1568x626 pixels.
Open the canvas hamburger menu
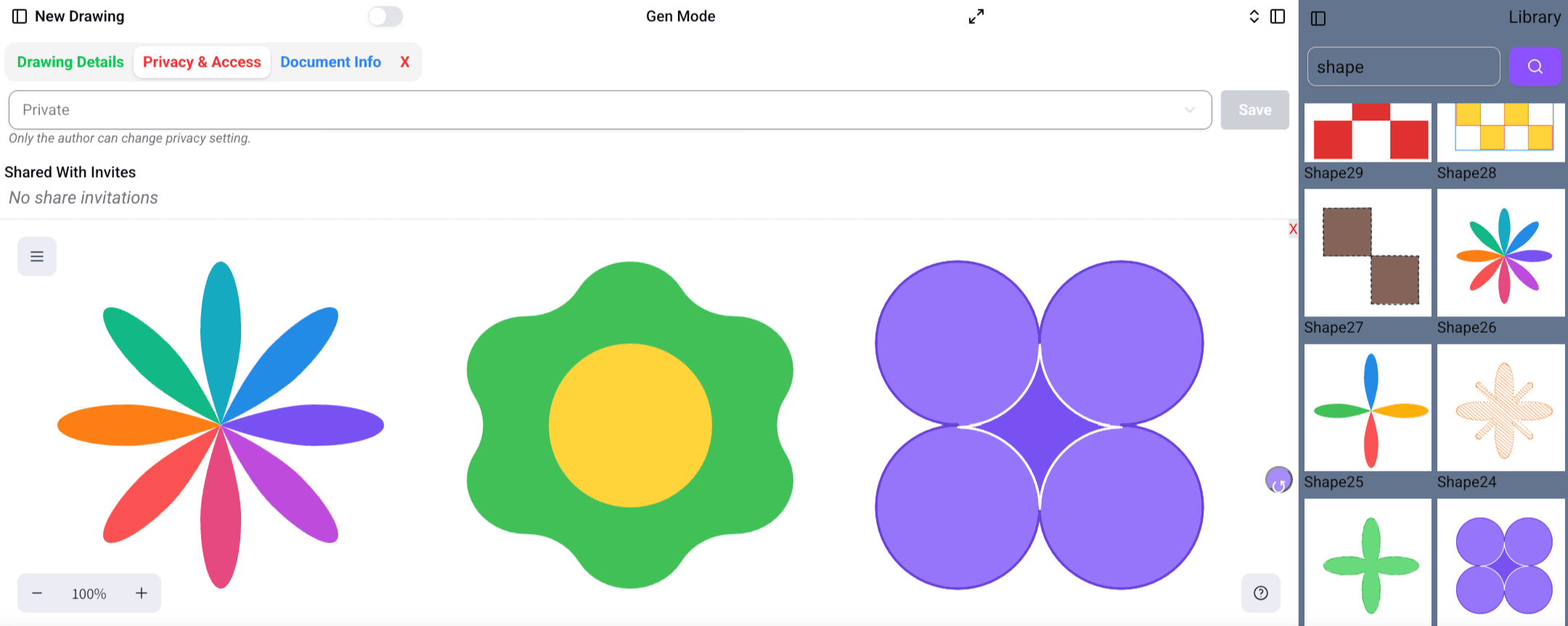click(37, 257)
